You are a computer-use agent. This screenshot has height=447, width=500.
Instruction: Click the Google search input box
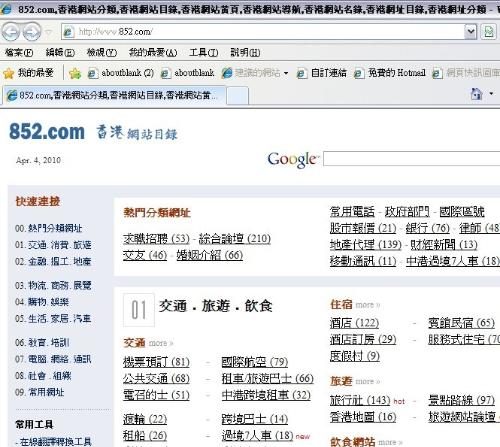point(411,158)
